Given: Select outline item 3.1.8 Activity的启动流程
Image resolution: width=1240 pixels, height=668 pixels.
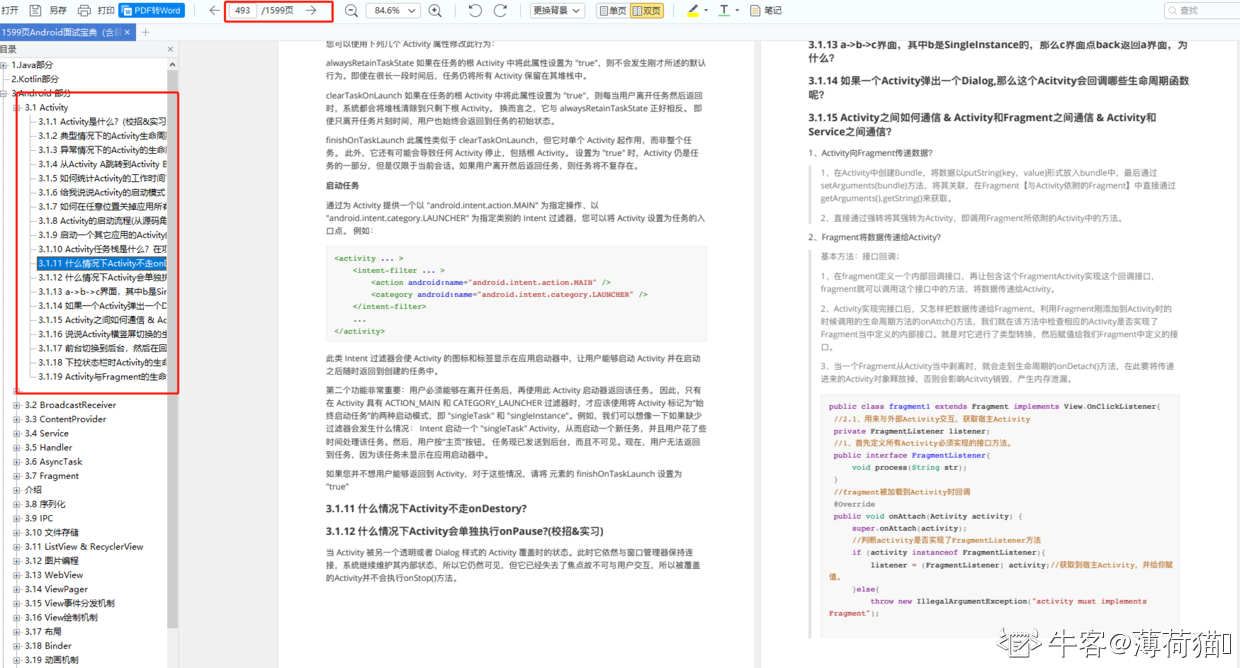Looking at the screenshot, I should pyautogui.click(x=102, y=221).
